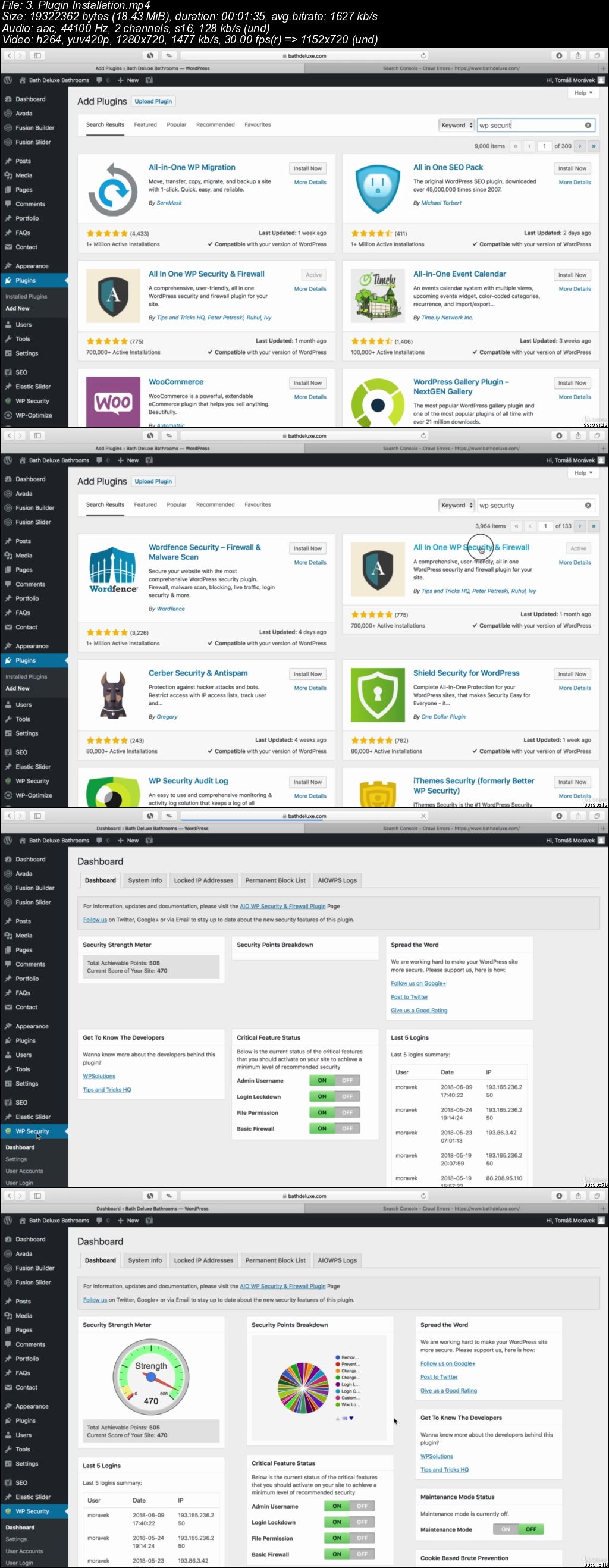Click the Wordfence plugin logo thumbnail
This screenshot has height=1568, width=609.
[x=112, y=570]
